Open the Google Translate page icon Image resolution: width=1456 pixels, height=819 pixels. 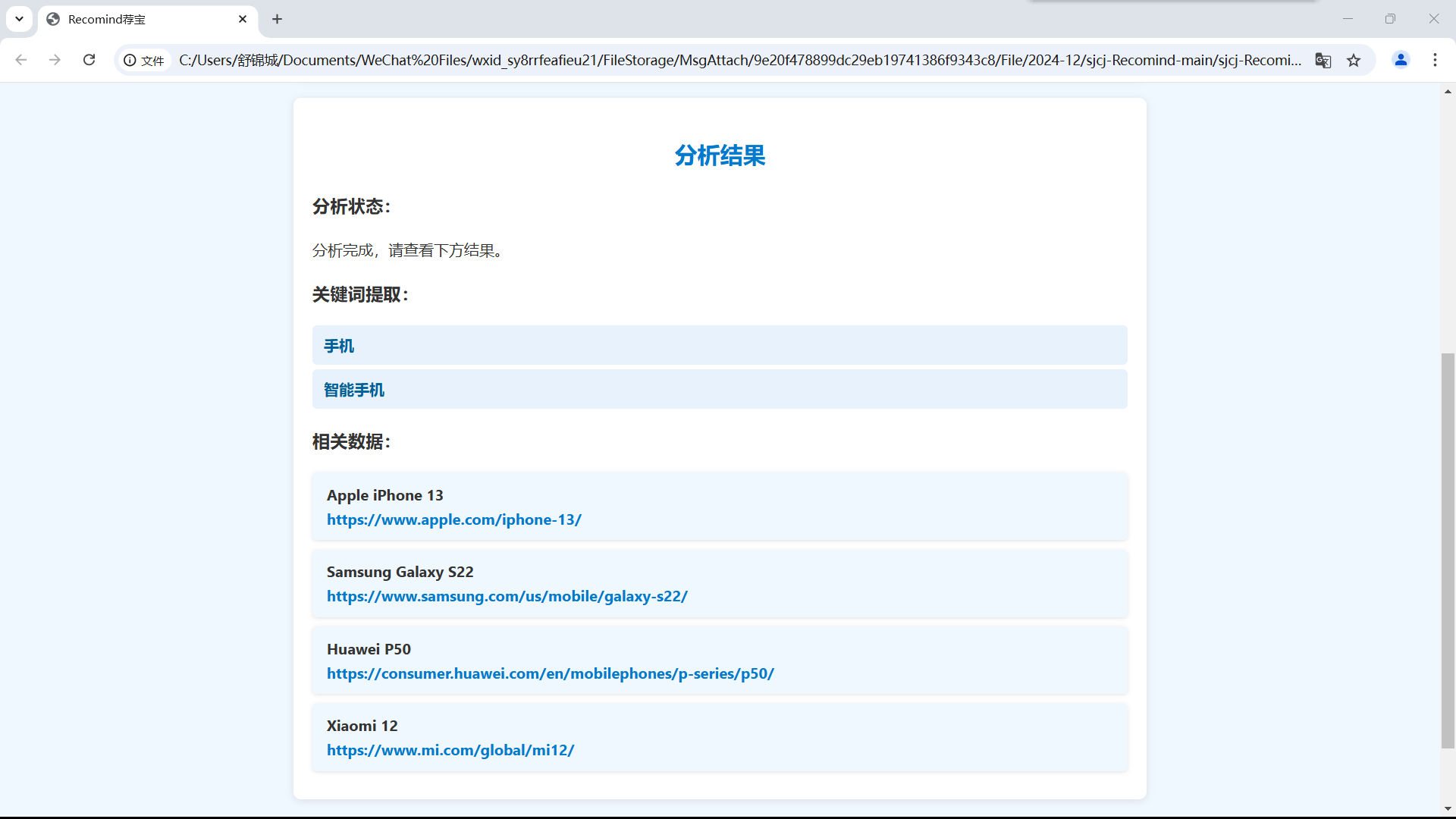1323,60
